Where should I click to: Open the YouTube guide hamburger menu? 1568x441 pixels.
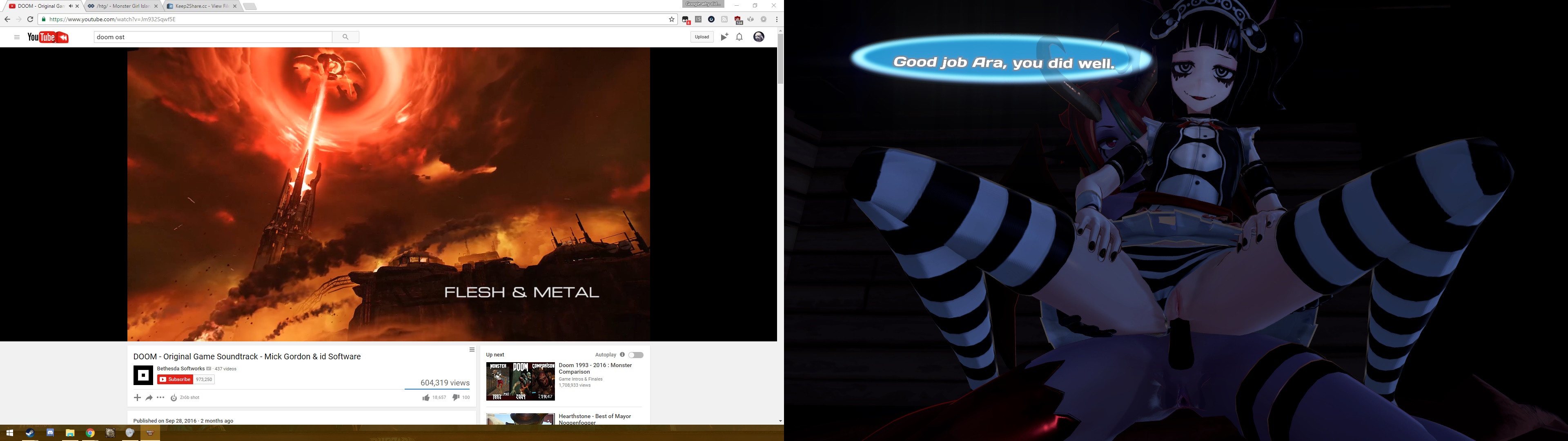click(17, 37)
